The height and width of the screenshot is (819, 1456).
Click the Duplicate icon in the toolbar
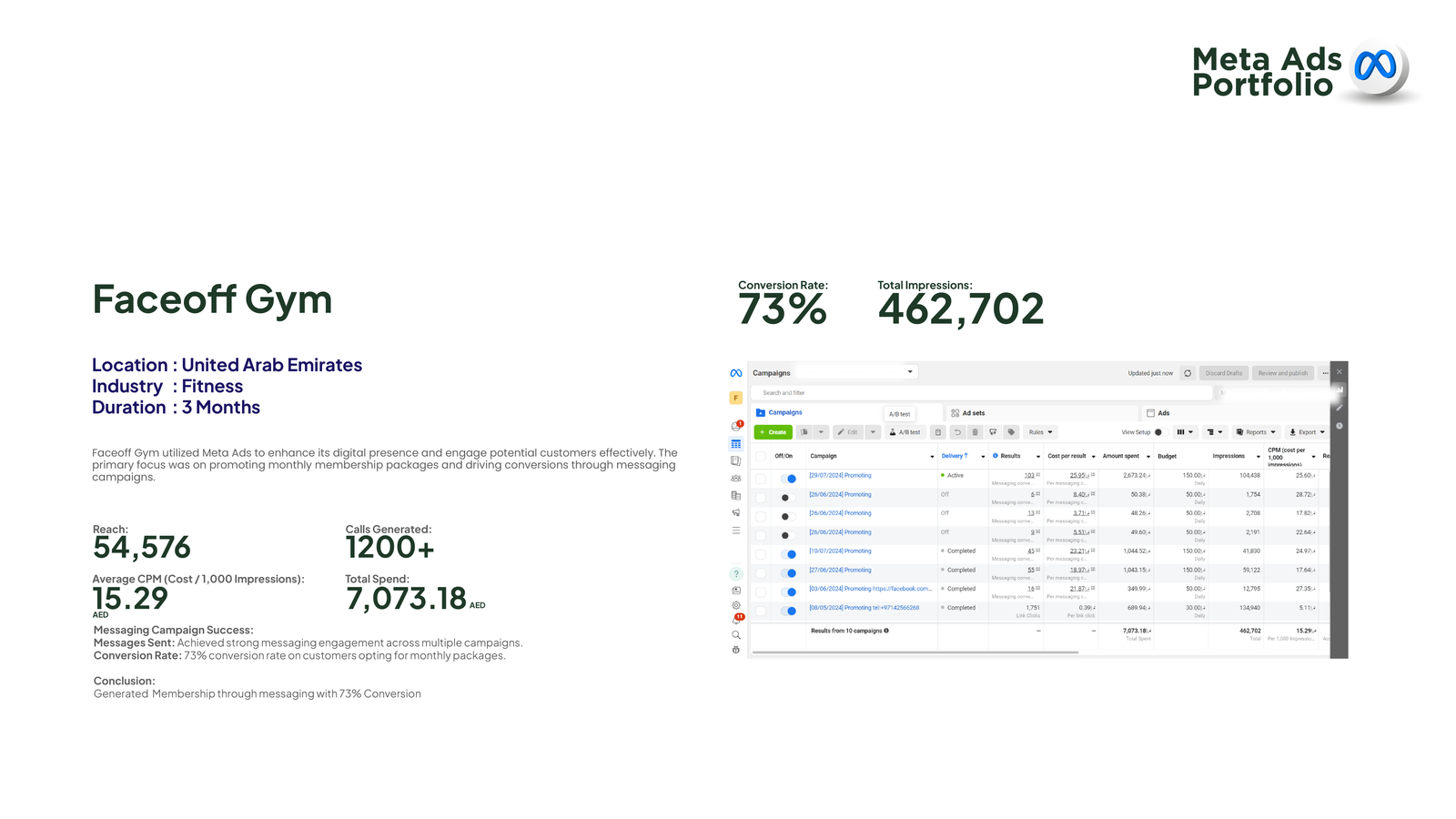pyautogui.click(x=804, y=432)
